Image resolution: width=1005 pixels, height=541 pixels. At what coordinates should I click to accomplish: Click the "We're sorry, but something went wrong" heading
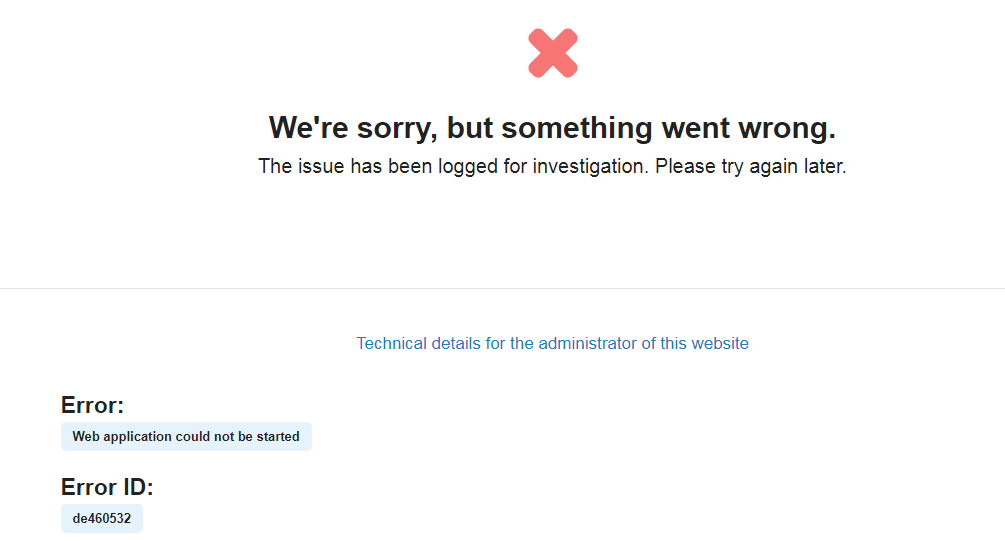pos(552,128)
